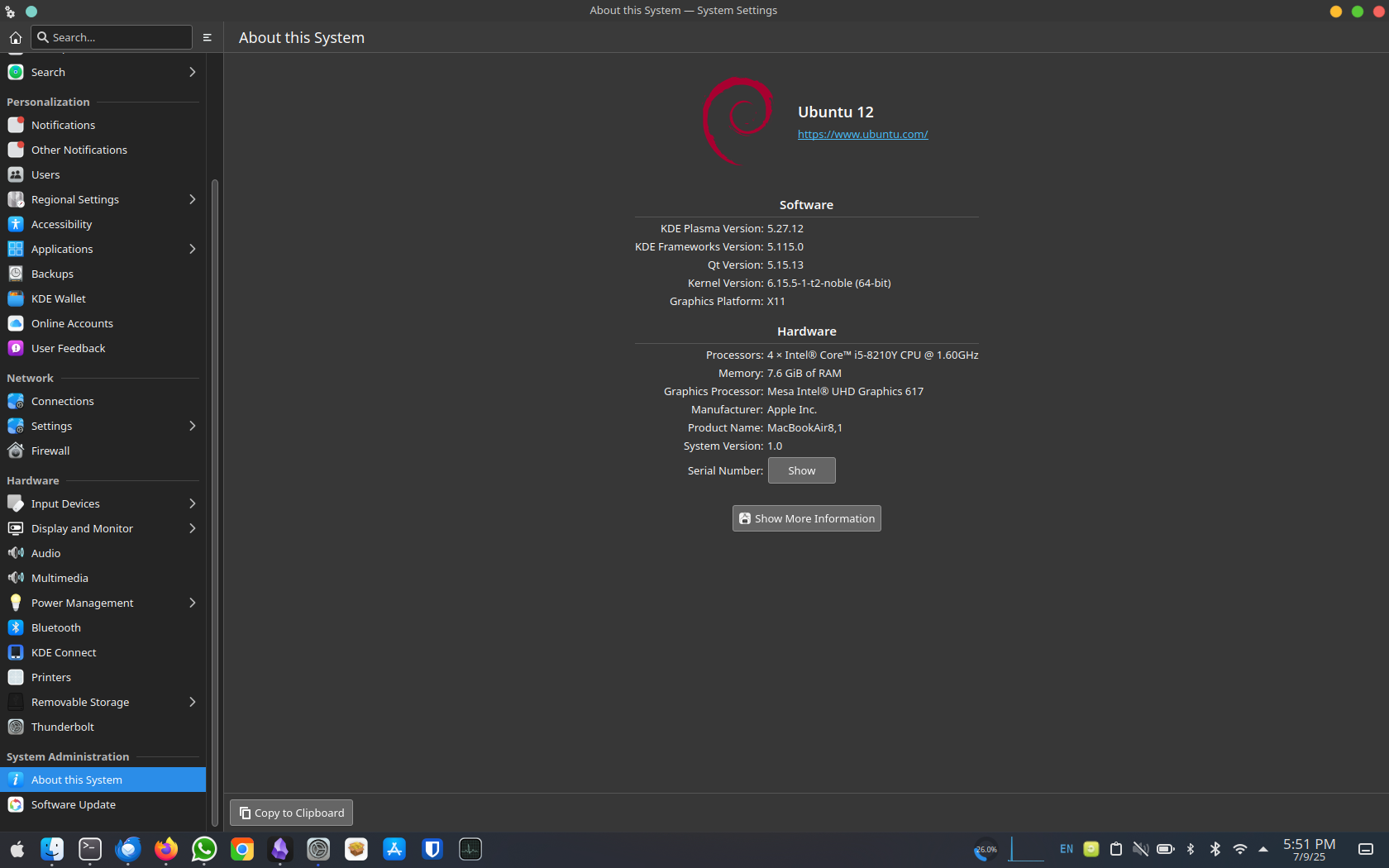Open WhatsApp from the taskbar
Image resolution: width=1389 pixels, height=868 pixels.
pos(204,849)
